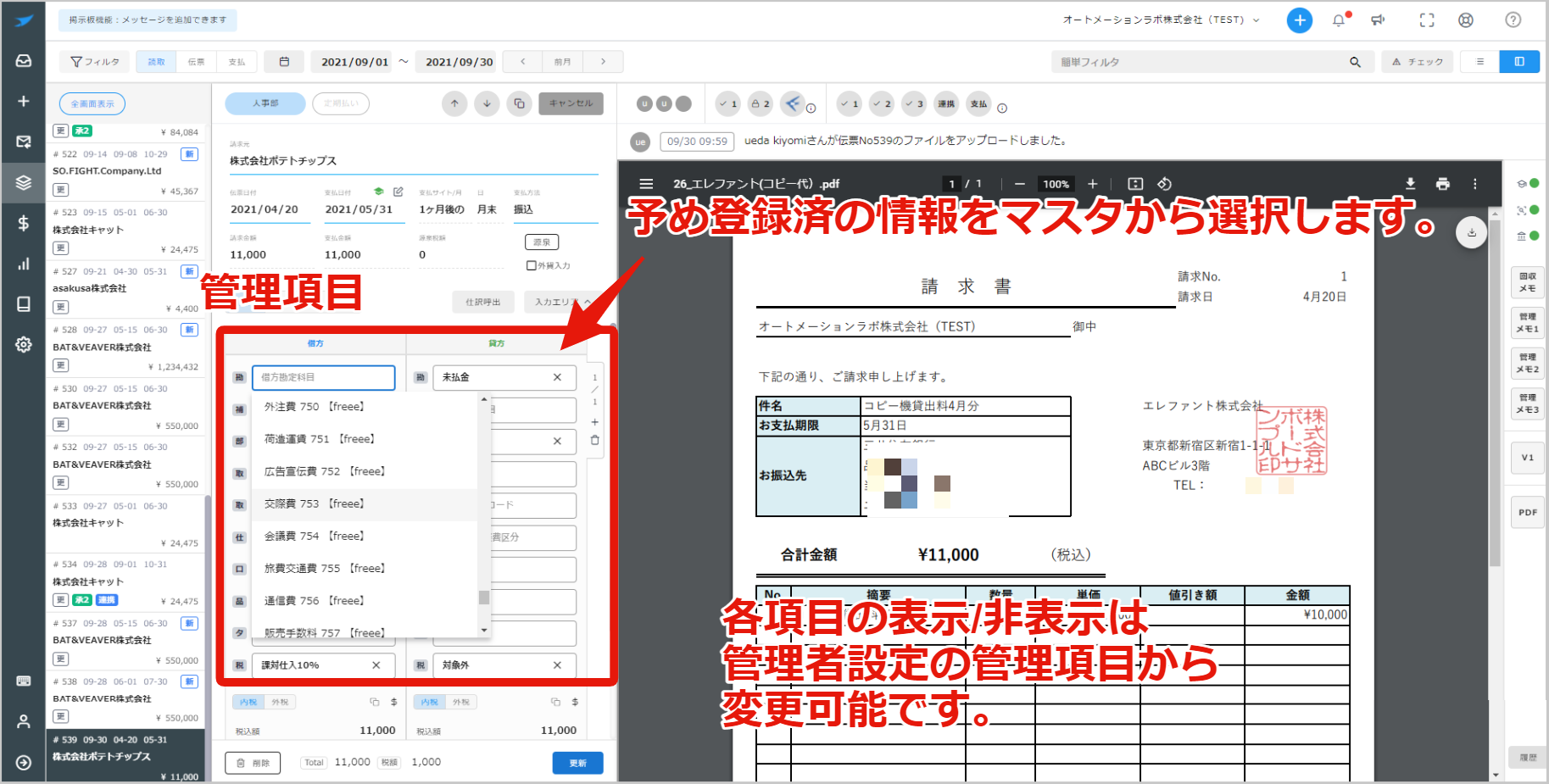The image size is (1549, 784).
Task: Click the チェック button
Action: coord(1418,62)
